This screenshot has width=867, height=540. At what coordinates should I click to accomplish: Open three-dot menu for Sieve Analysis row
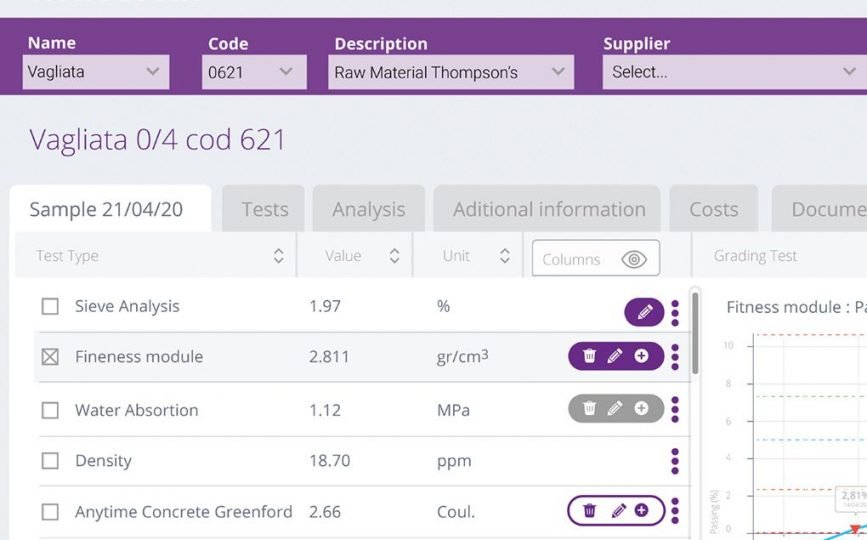[x=675, y=313]
